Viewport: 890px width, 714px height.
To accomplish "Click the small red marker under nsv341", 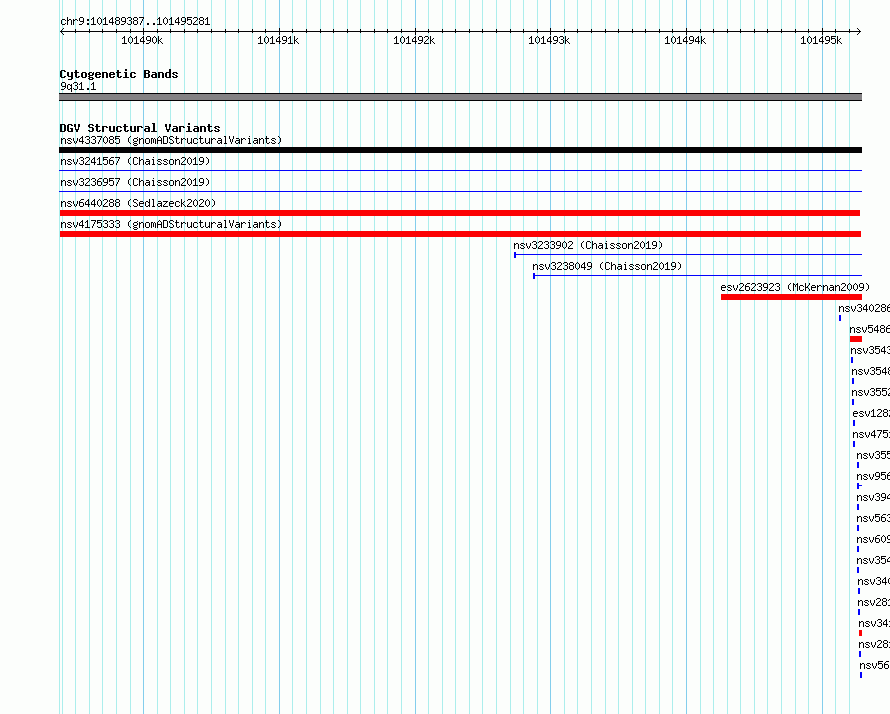I will click(860, 633).
